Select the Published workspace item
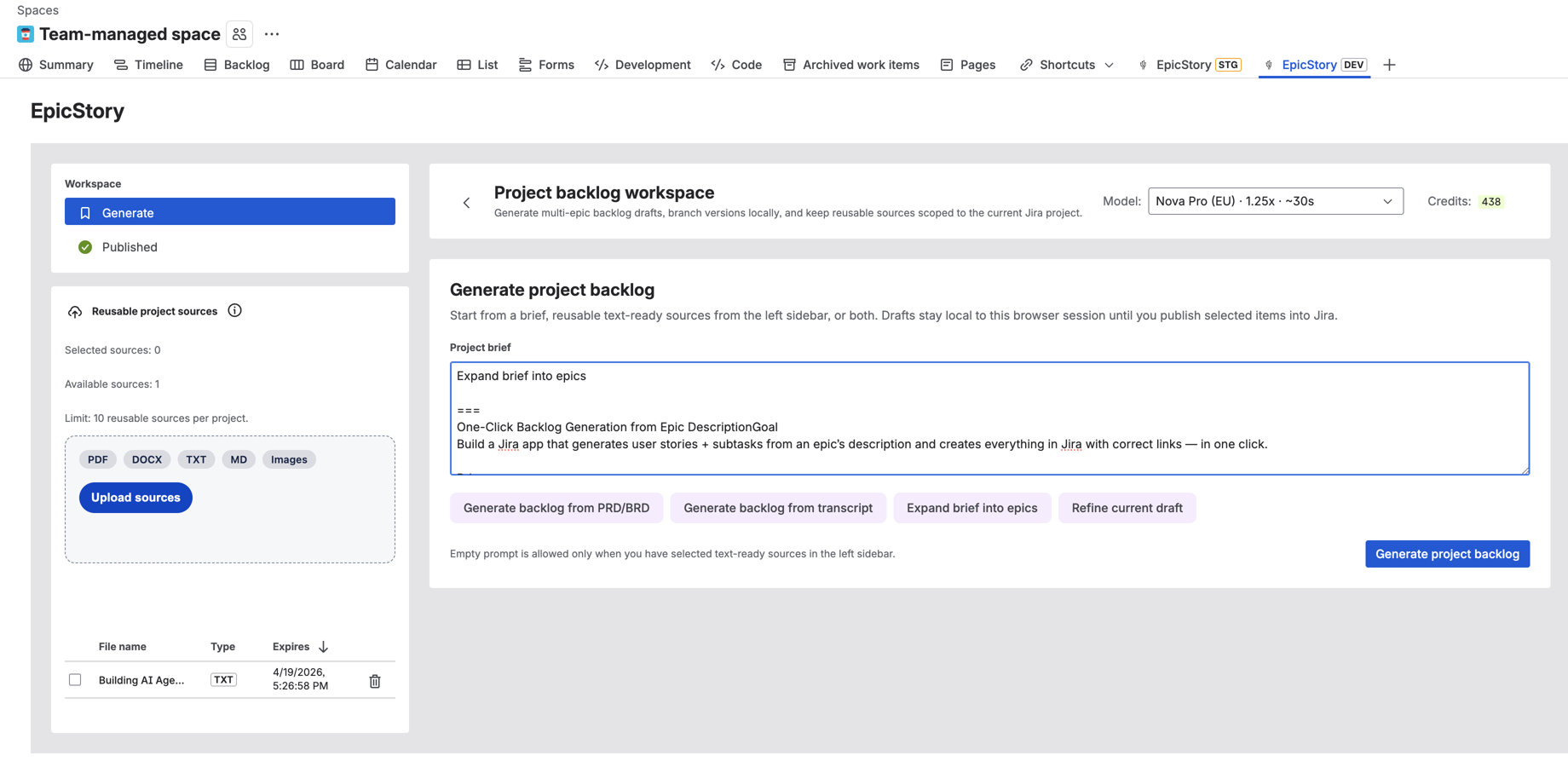1568x767 pixels. 129,247
